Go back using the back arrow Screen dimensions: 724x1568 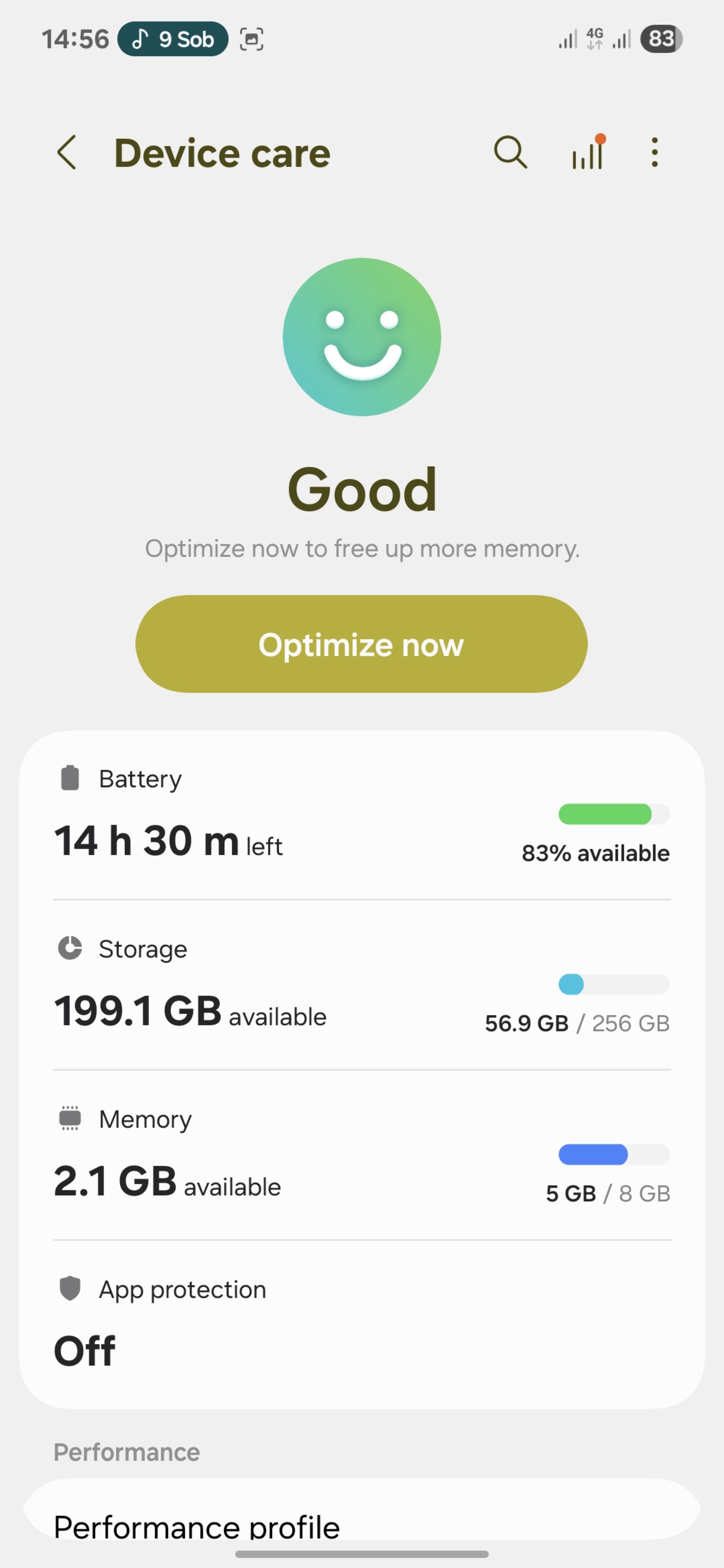pyautogui.click(x=67, y=152)
